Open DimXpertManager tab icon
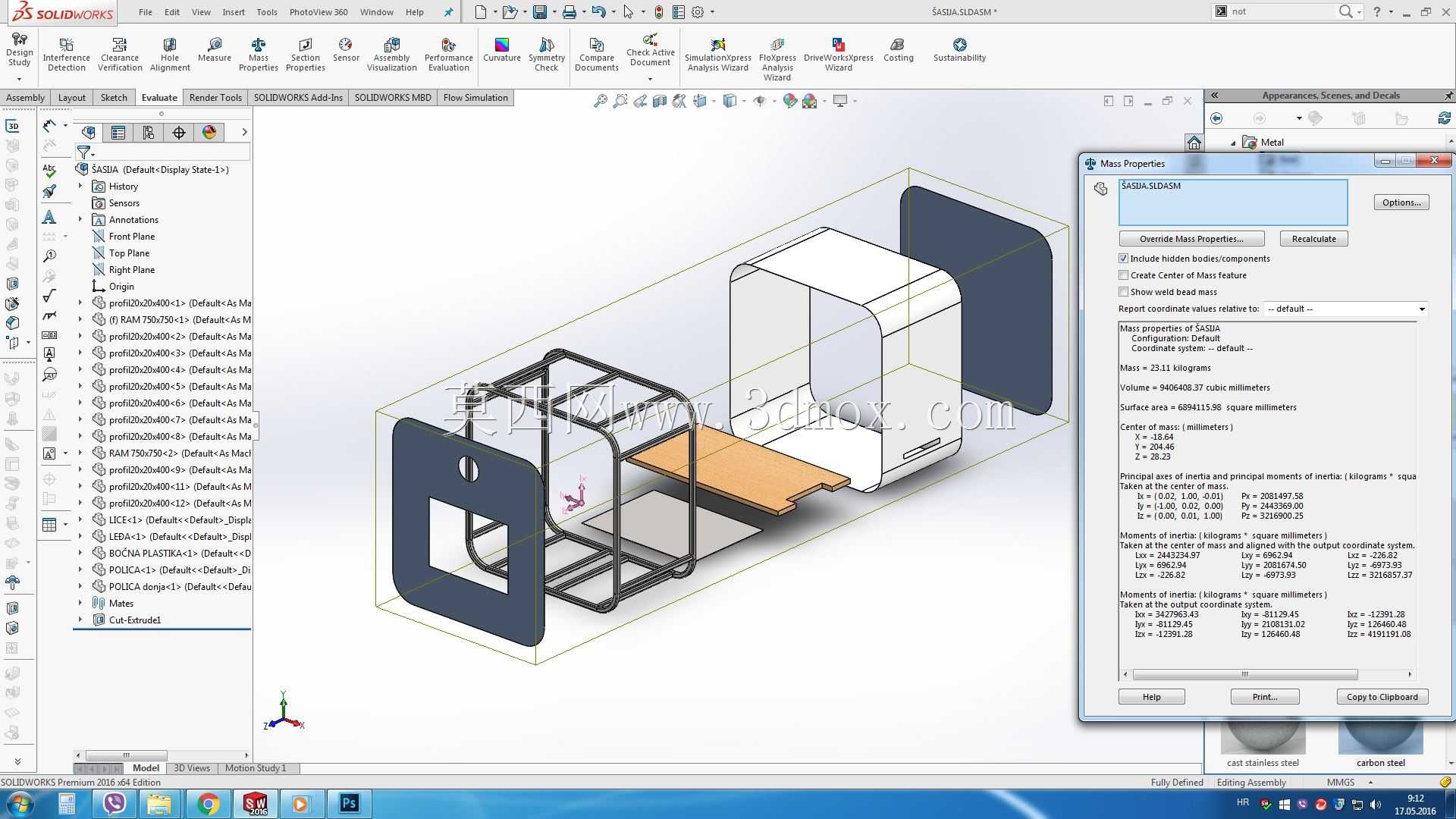The width and height of the screenshot is (1456, 819). [x=179, y=133]
